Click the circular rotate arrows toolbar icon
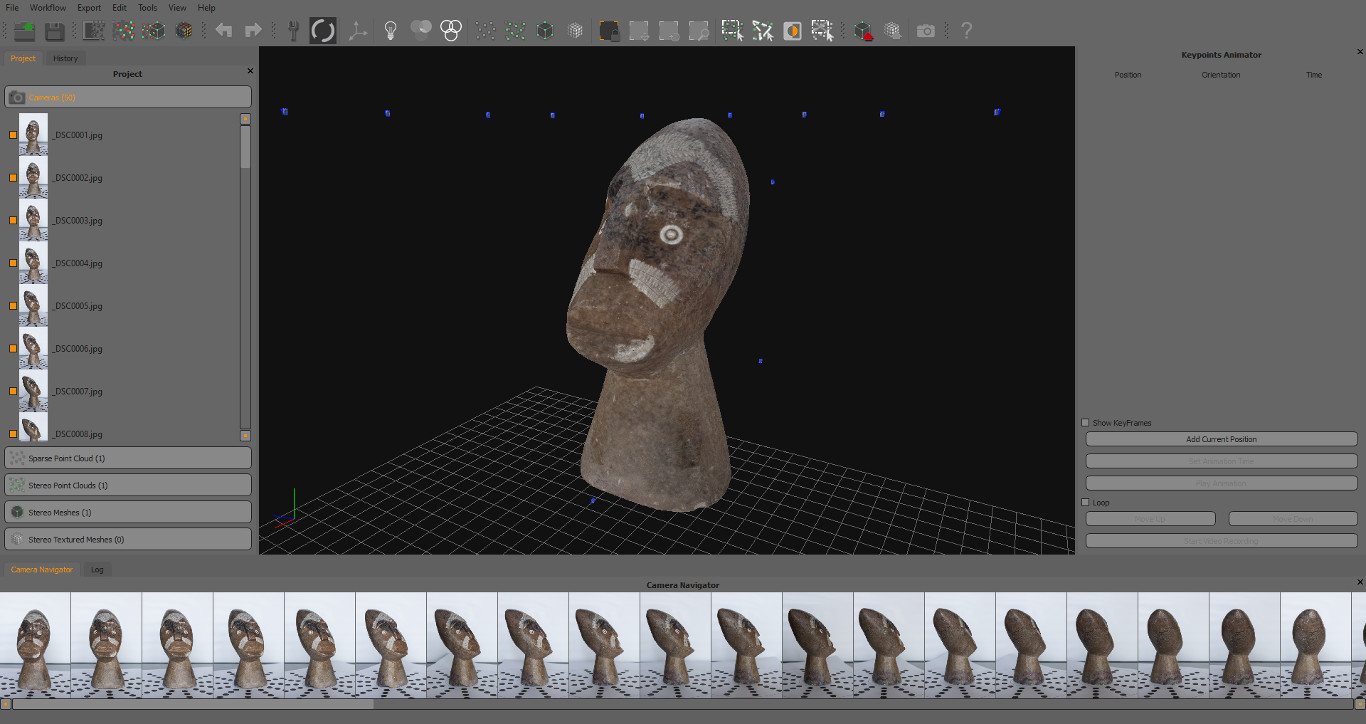 pyautogui.click(x=323, y=31)
